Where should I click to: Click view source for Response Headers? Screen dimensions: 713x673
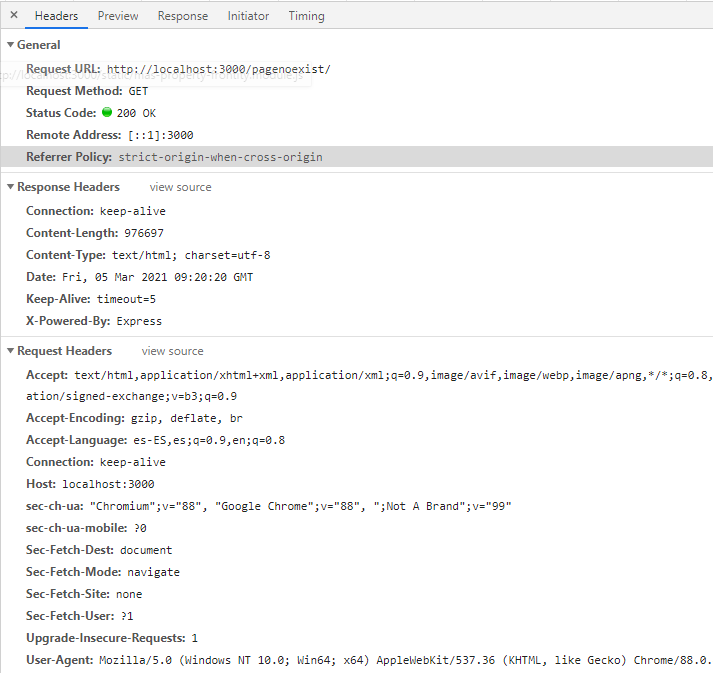coord(180,187)
